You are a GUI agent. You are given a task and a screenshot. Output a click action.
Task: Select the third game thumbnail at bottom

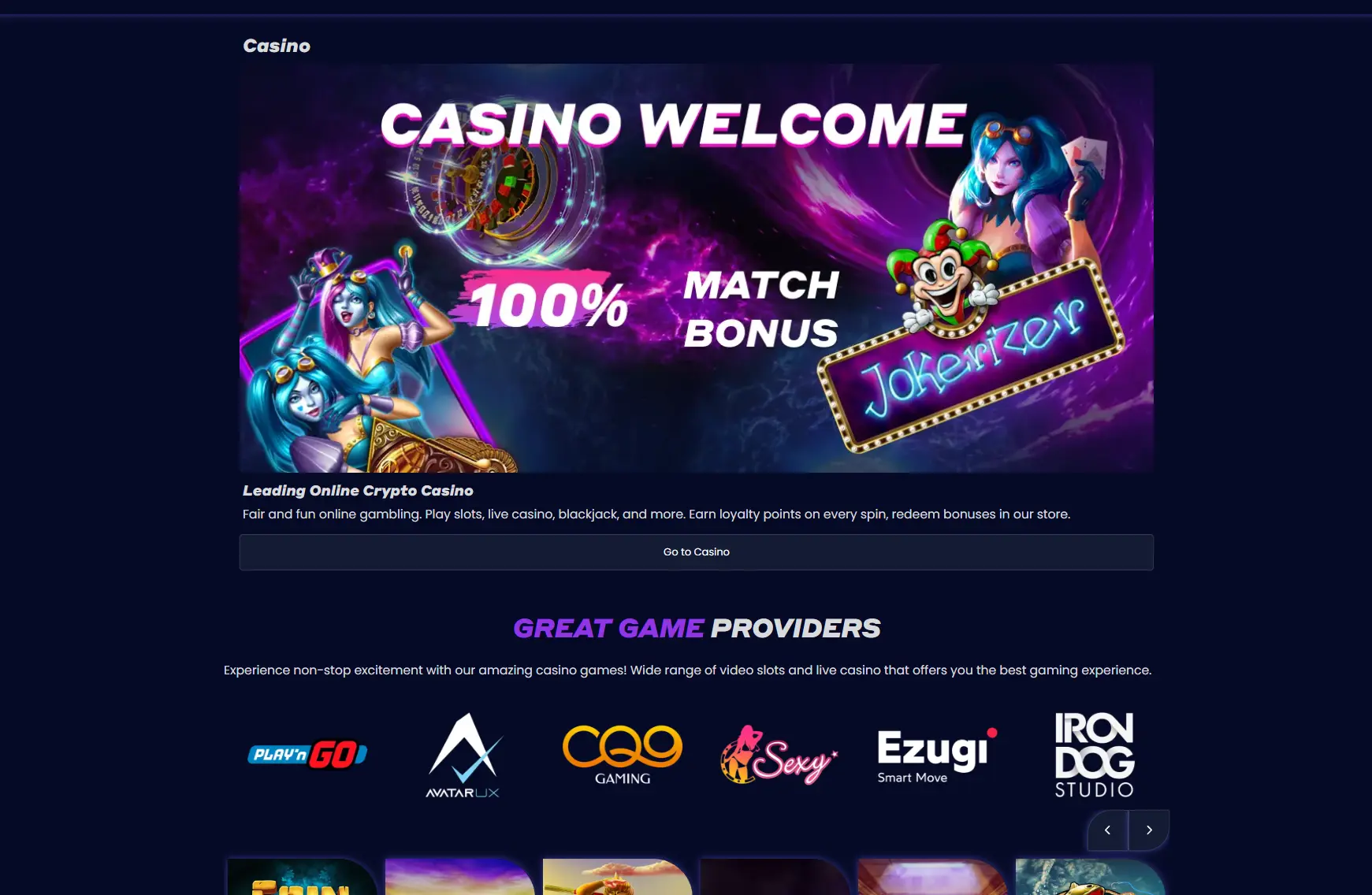click(x=617, y=877)
